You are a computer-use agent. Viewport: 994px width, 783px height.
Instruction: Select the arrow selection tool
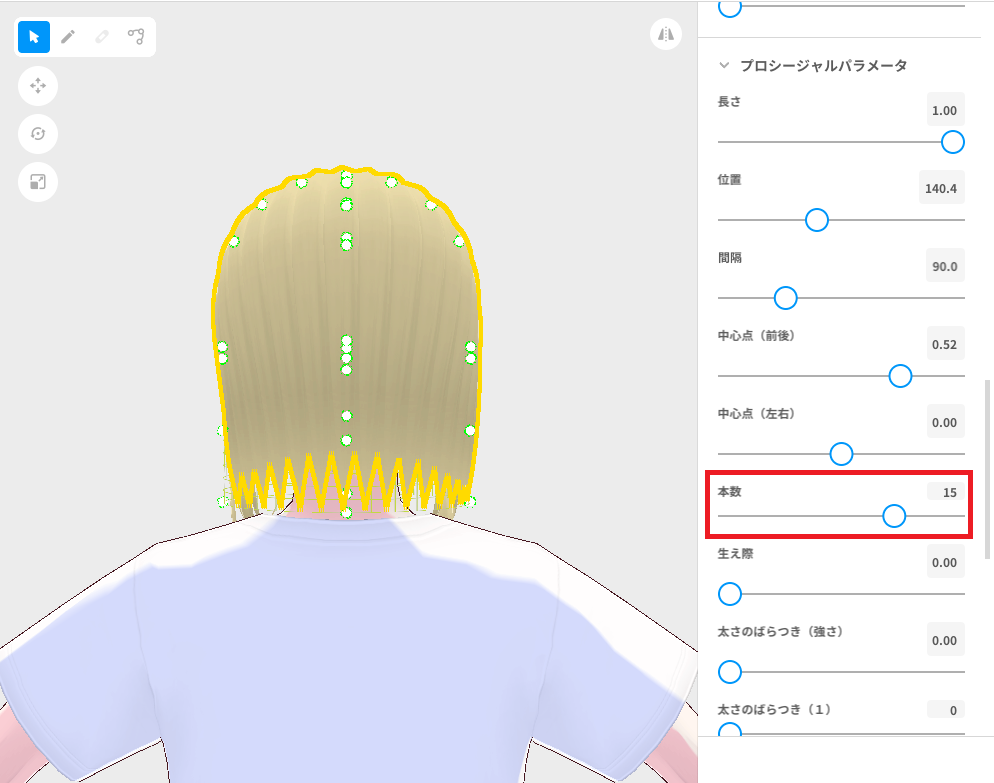[34, 37]
